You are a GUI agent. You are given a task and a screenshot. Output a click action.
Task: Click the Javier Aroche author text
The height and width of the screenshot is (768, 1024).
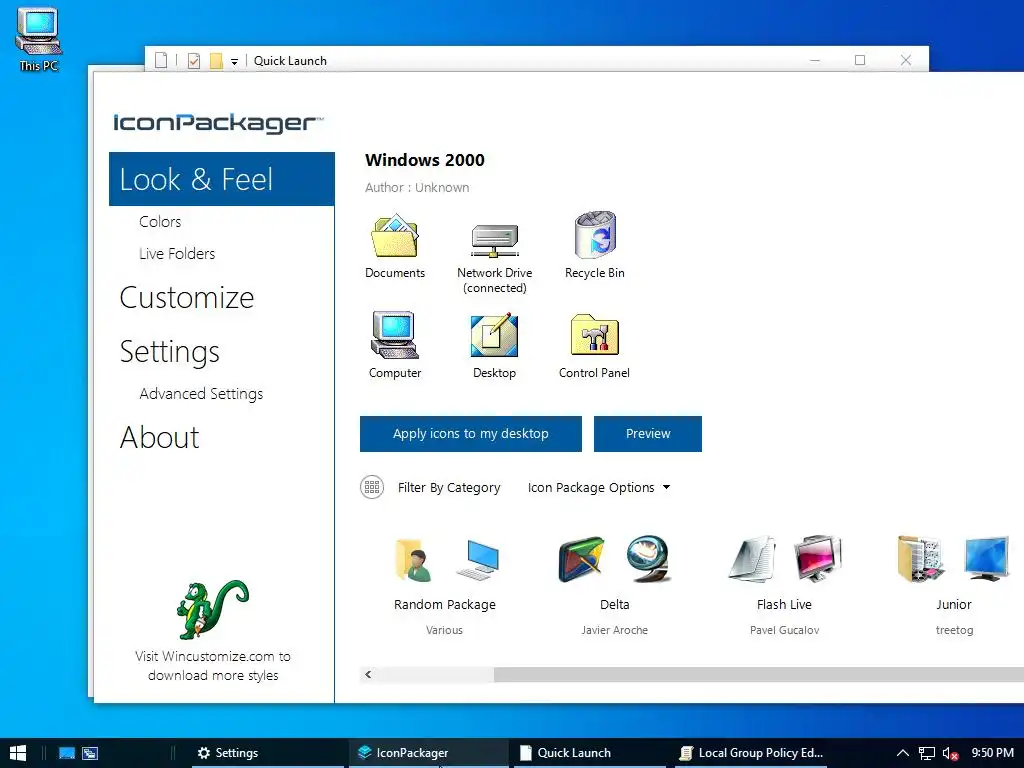[615, 630]
